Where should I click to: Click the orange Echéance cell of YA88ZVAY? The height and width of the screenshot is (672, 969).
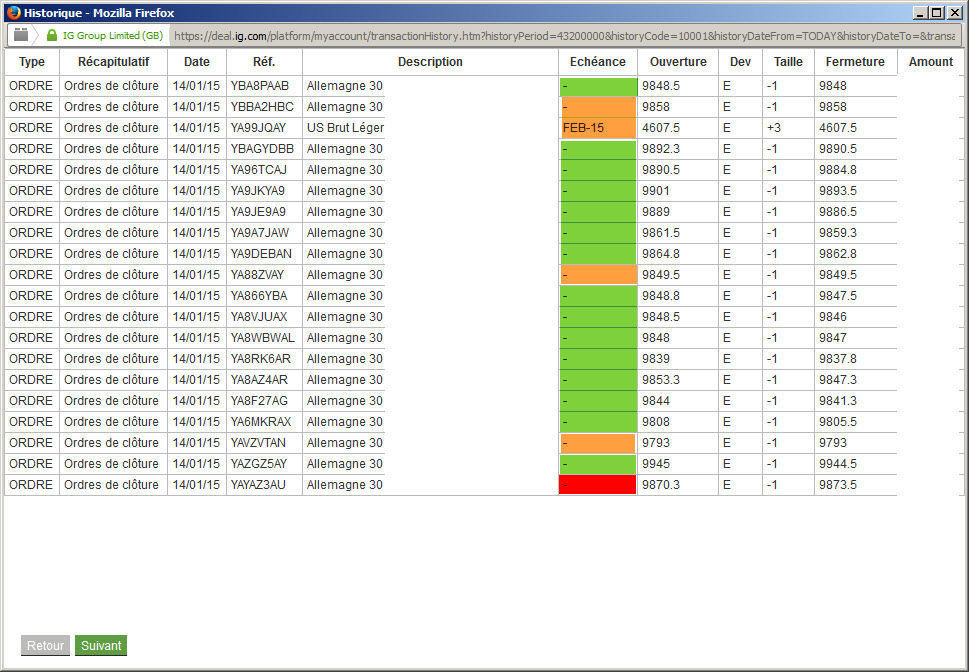[x=598, y=275]
